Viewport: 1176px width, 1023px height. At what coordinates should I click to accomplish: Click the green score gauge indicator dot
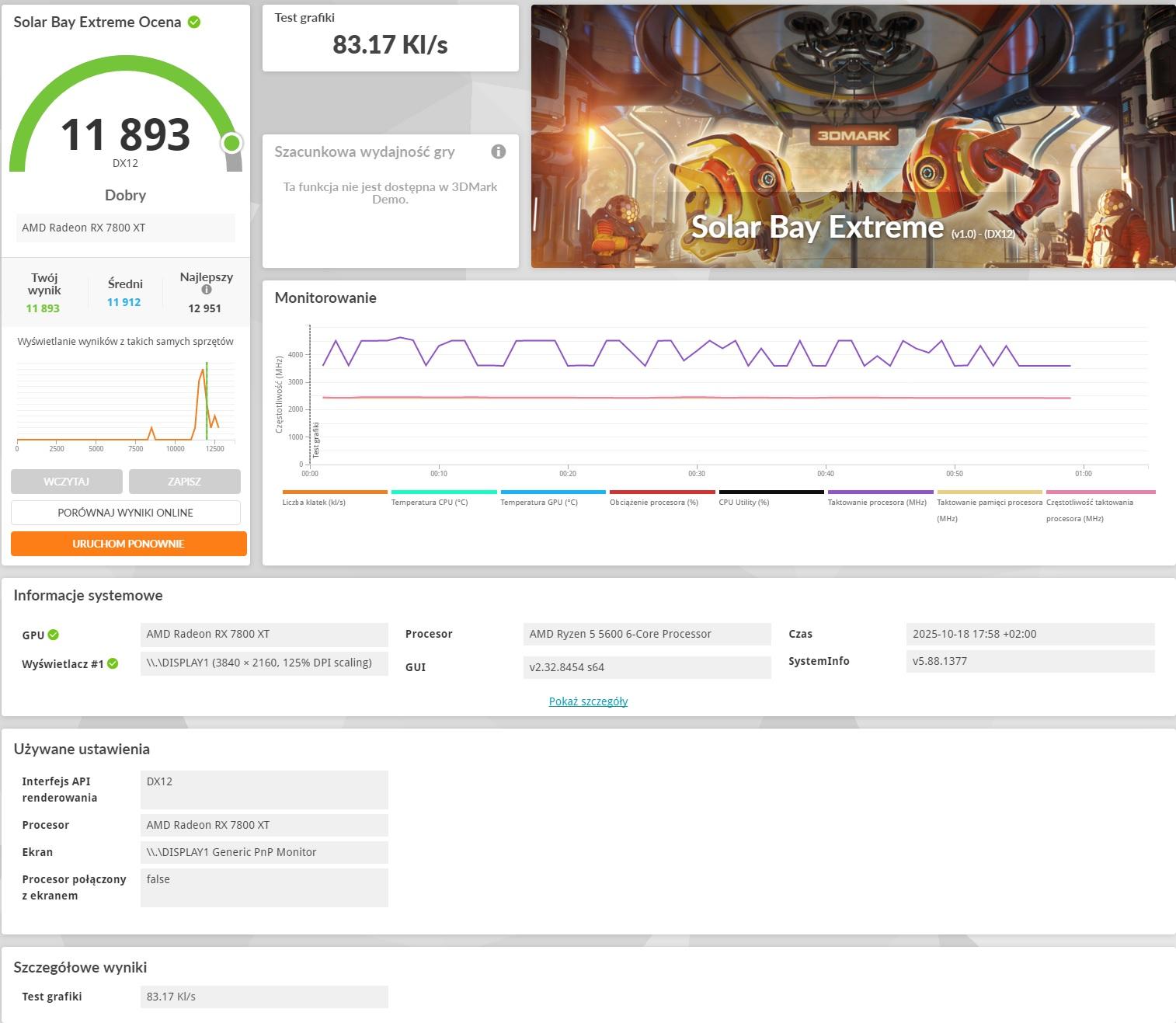click(x=231, y=143)
